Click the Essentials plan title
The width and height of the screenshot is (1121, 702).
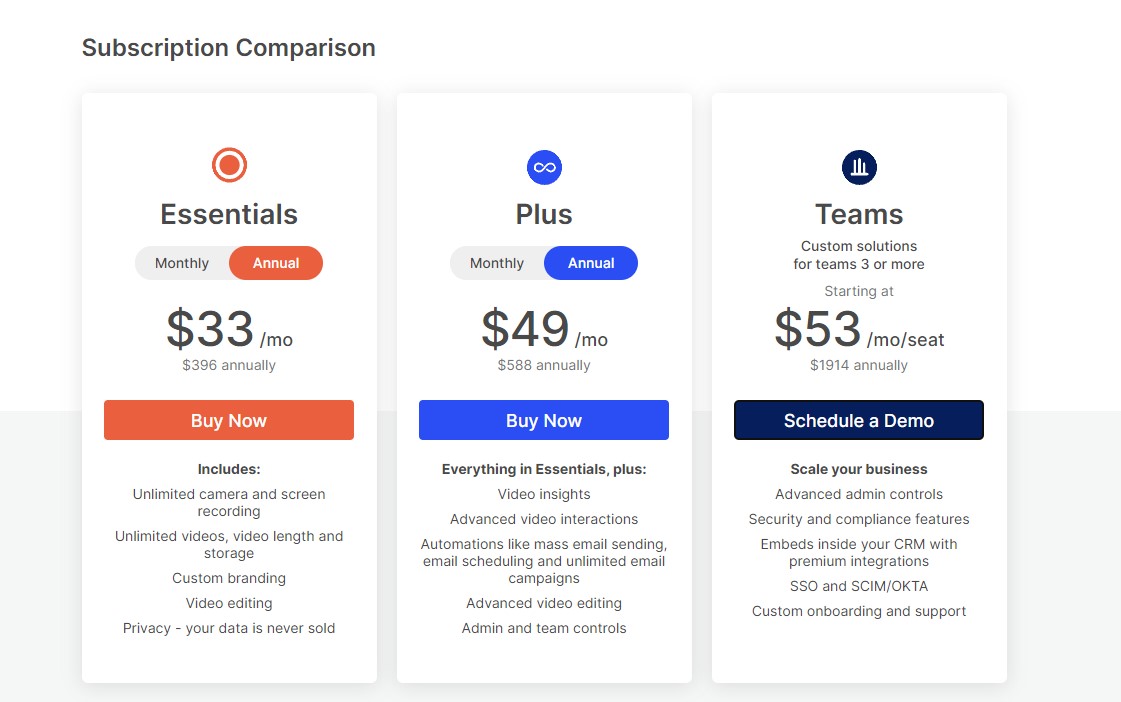pos(229,214)
